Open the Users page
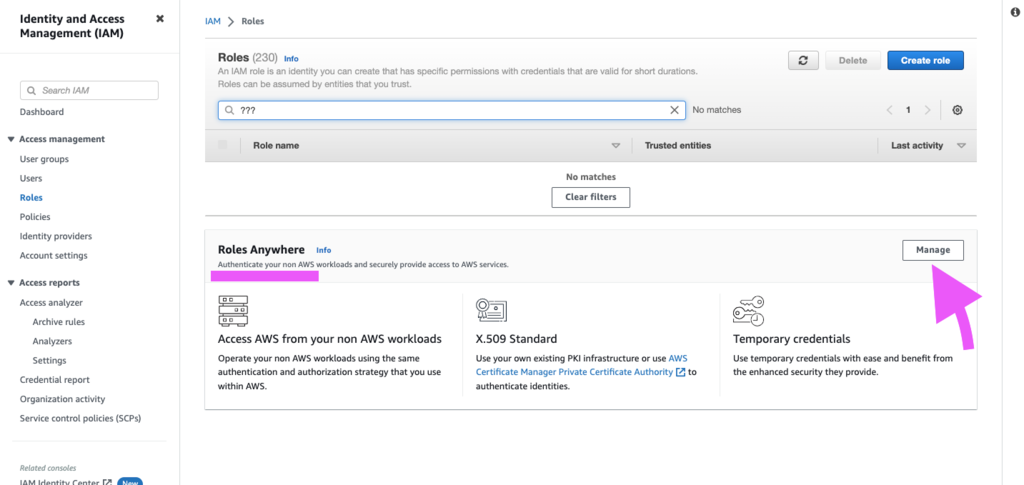Image resolution: width=1024 pixels, height=485 pixels. point(31,178)
